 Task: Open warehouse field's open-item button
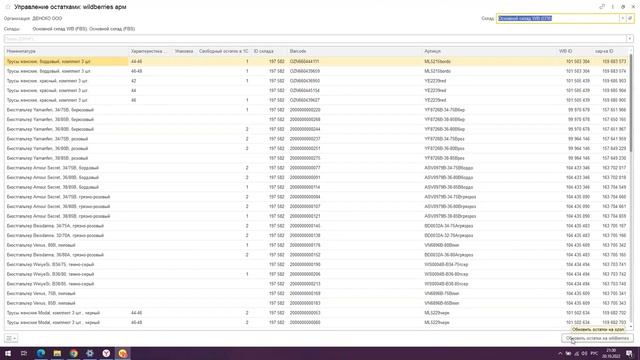click(x=630, y=18)
